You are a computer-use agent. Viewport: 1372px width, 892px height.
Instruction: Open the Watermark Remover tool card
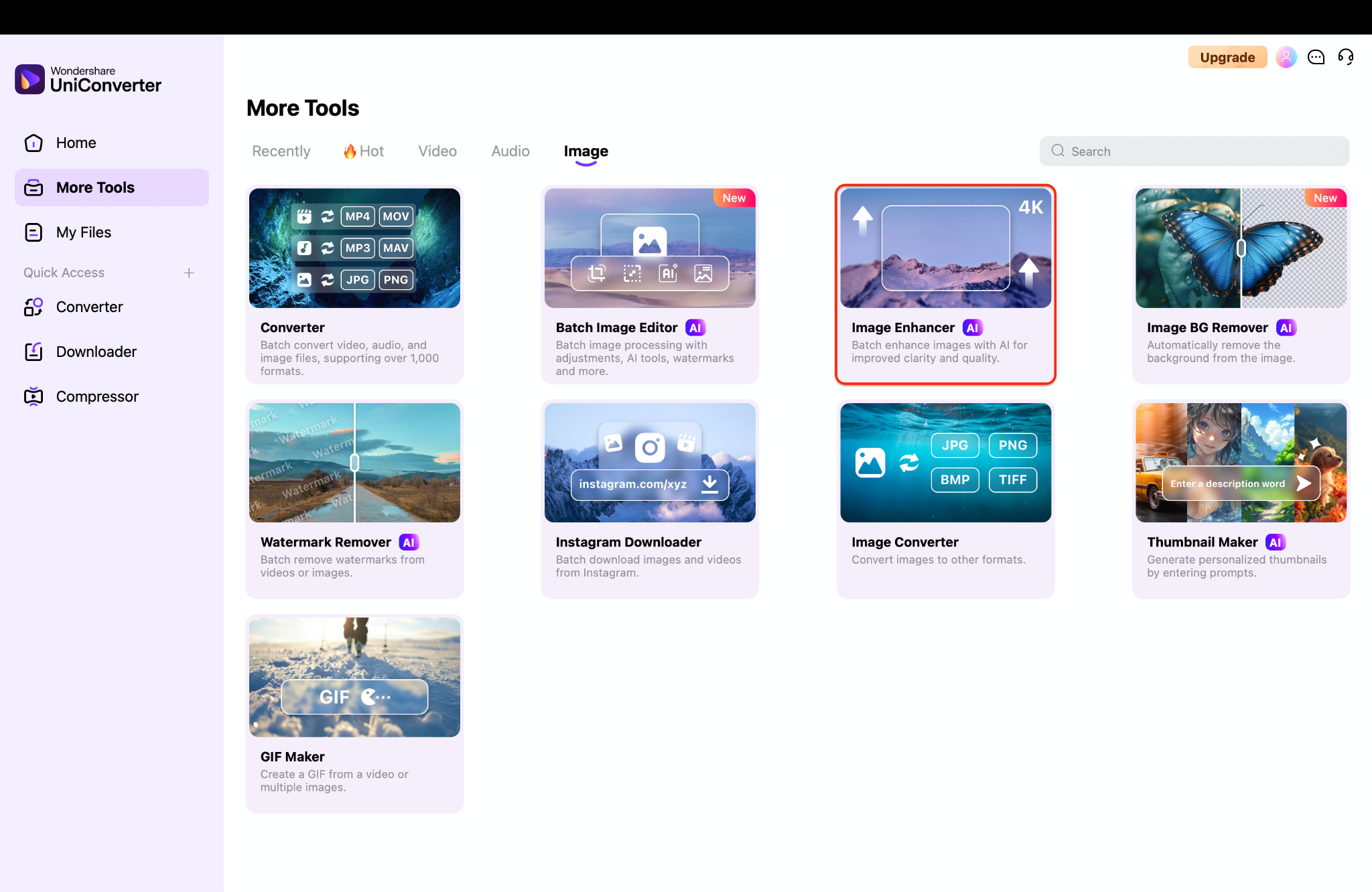click(x=354, y=498)
